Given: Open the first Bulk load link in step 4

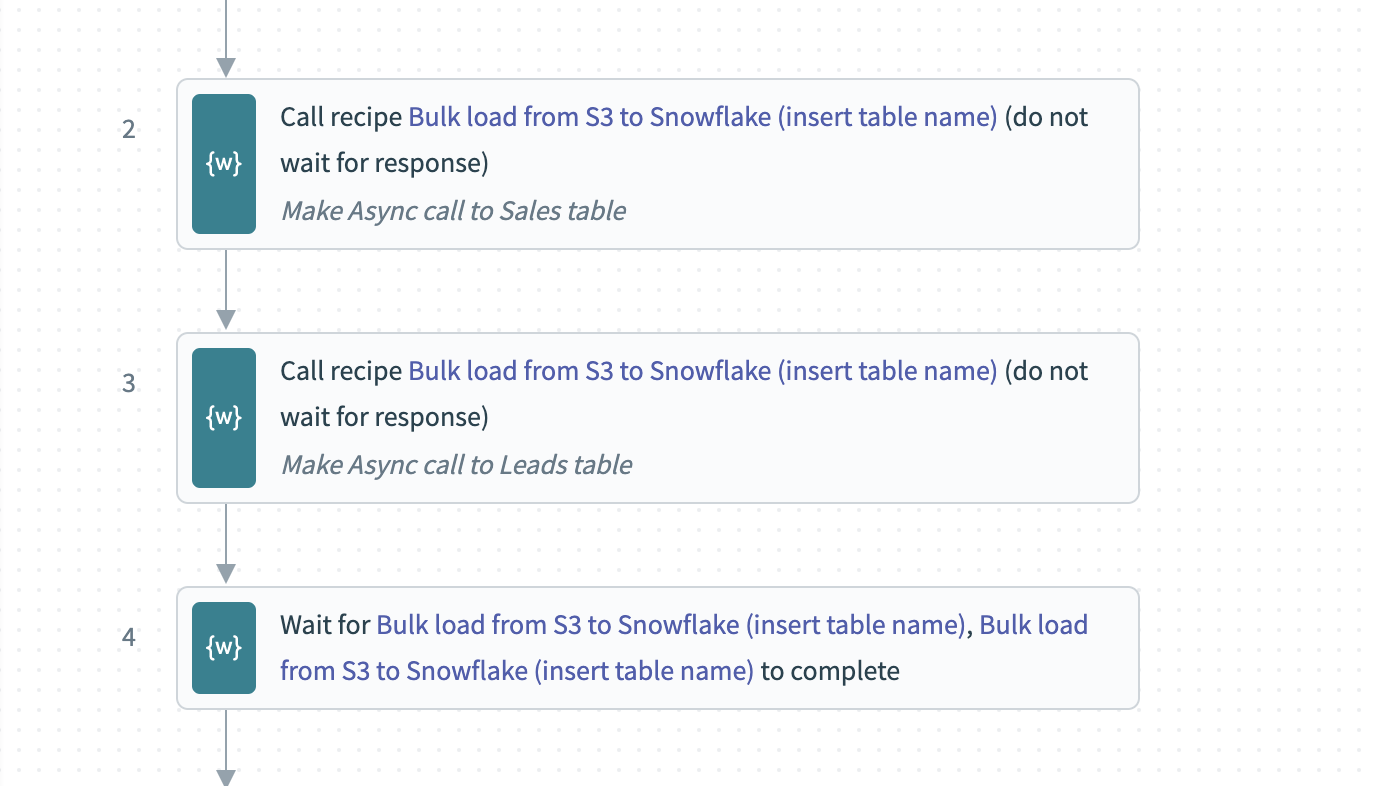Looking at the screenshot, I should pos(669,625).
